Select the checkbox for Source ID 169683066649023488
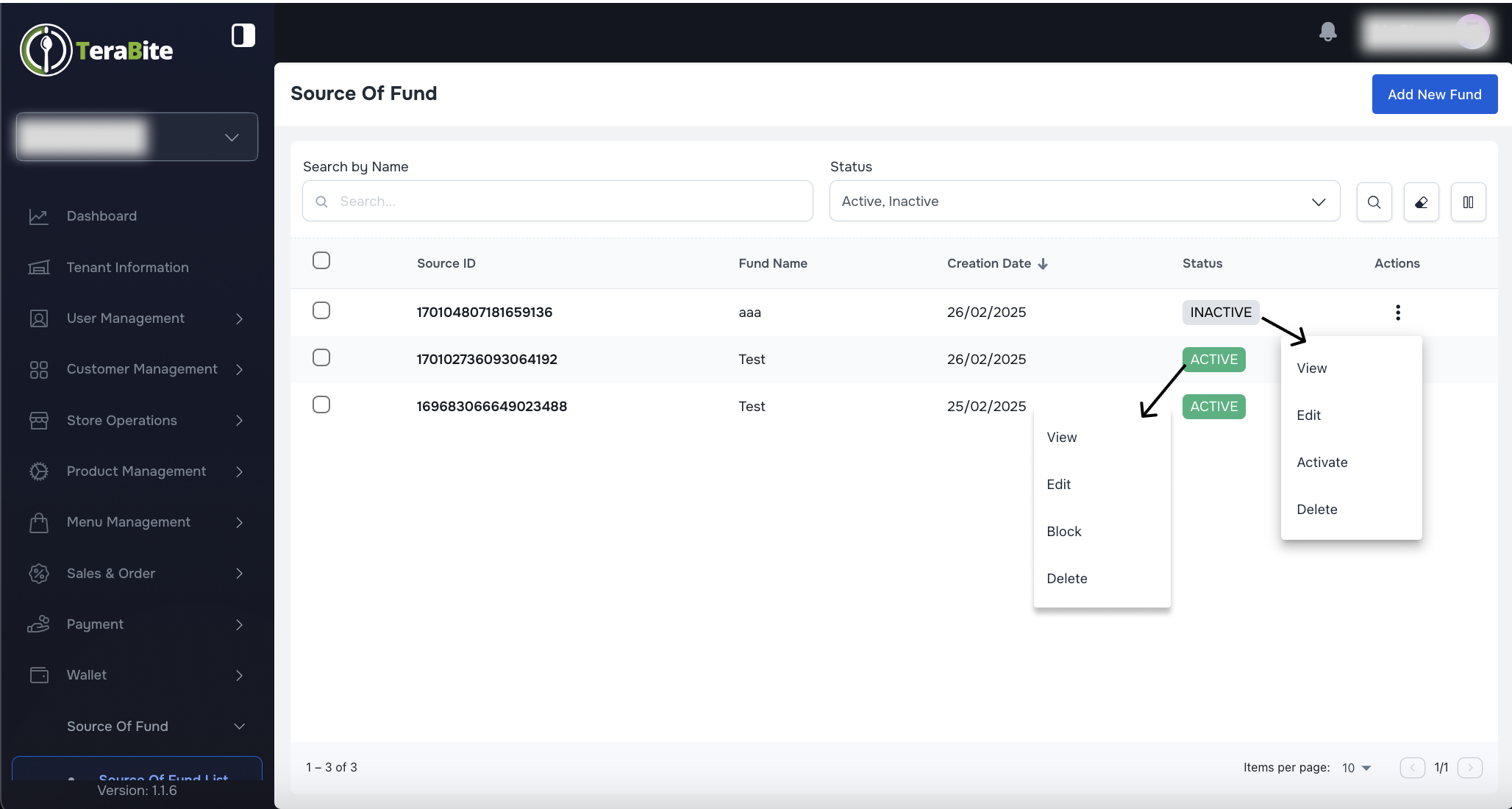The width and height of the screenshot is (1512, 809). [321, 404]
